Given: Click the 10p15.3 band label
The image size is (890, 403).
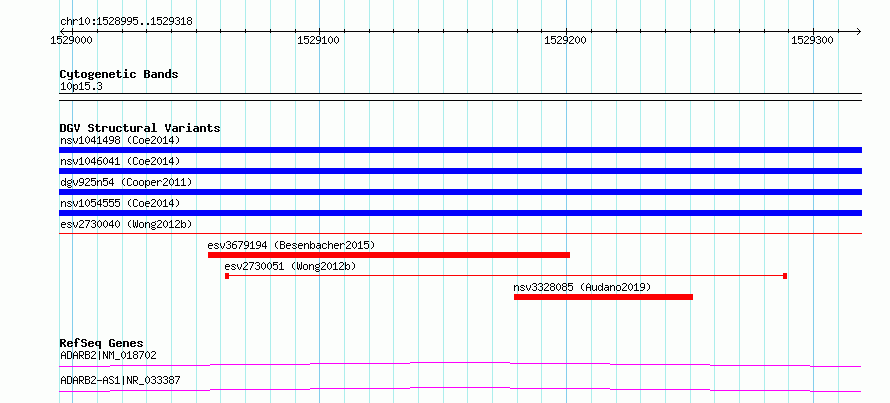Looking at the screenshot, I should coord(81,87).
